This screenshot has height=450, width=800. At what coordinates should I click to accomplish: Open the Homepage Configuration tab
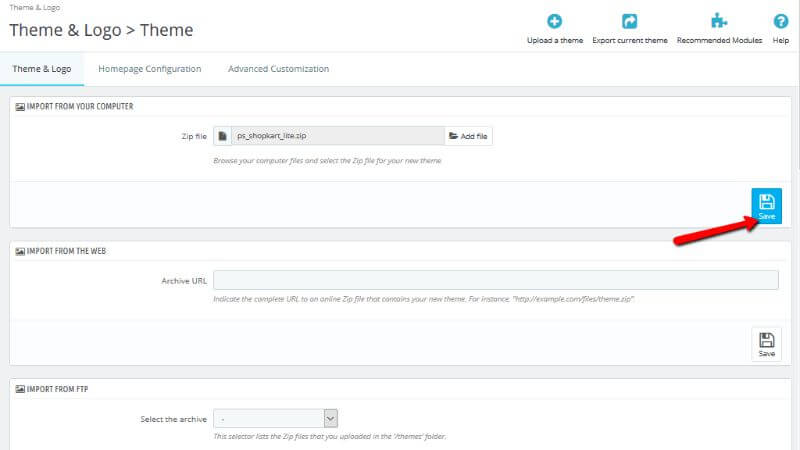pyautogui.click(x=149, y=69)
